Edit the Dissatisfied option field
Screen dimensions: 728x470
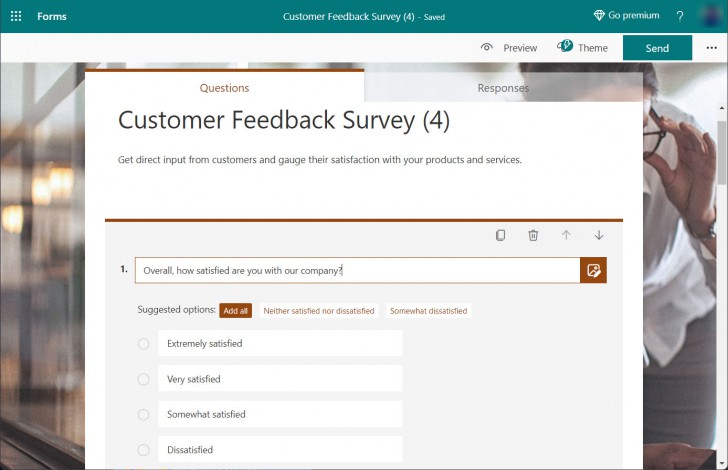[280, 449]
